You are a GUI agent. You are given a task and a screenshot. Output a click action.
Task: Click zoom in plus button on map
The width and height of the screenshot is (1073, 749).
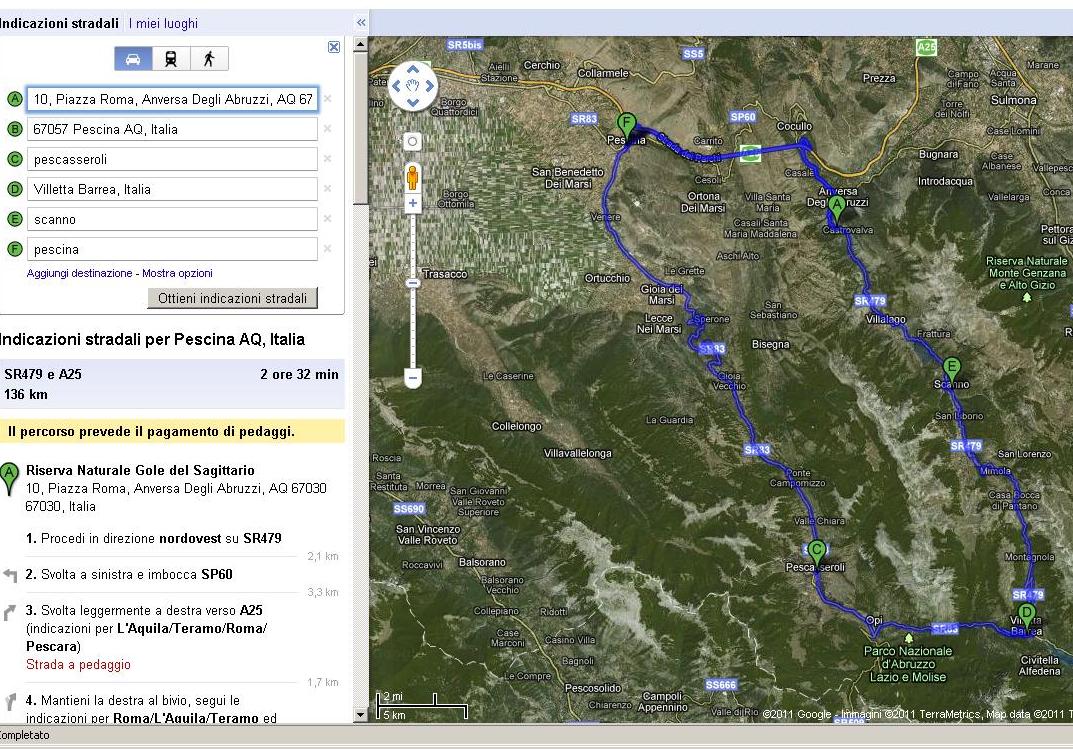click(413, 204)
